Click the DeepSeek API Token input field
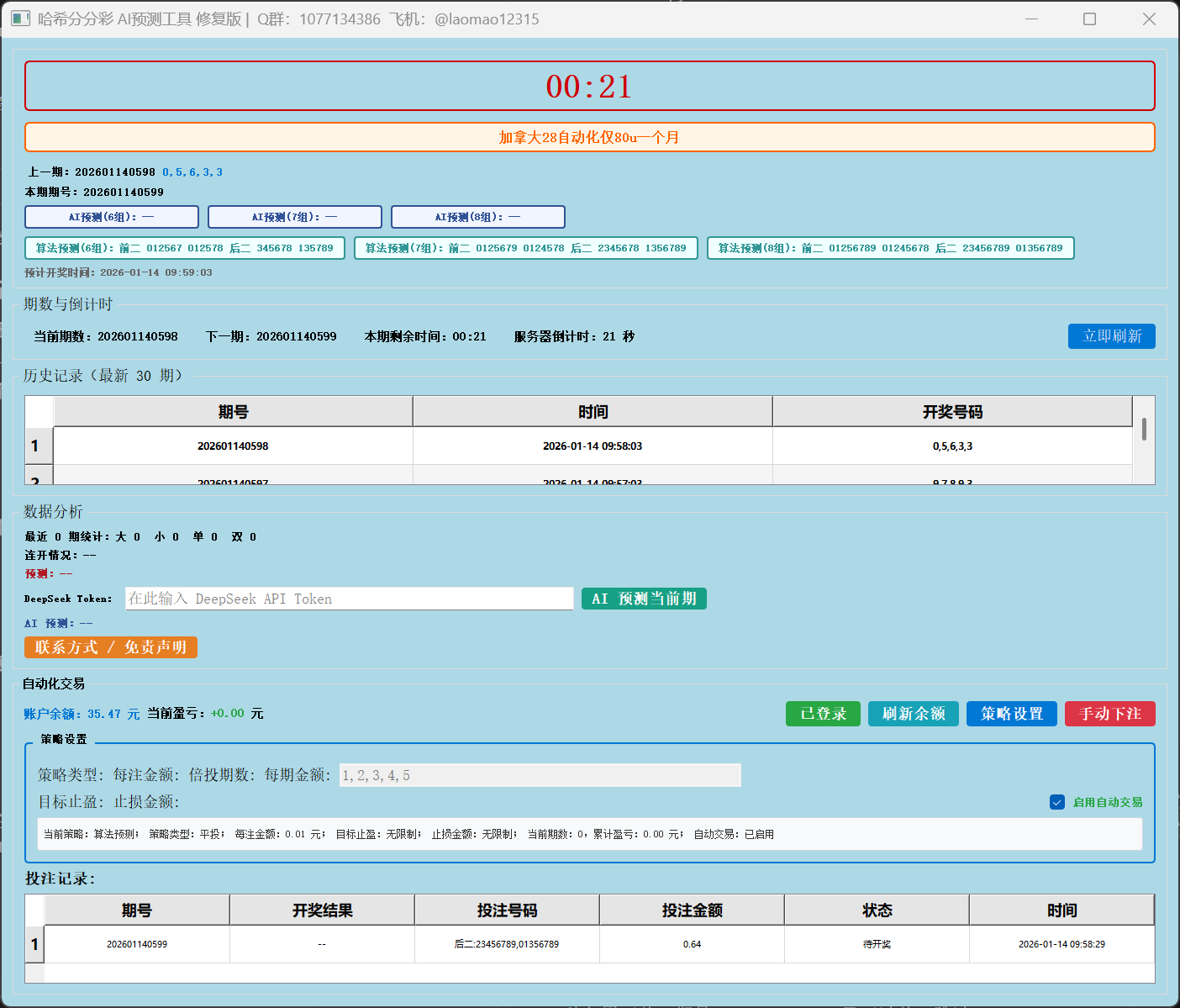The width and height of the screenshot is (1180, 1008). point(349,598)
